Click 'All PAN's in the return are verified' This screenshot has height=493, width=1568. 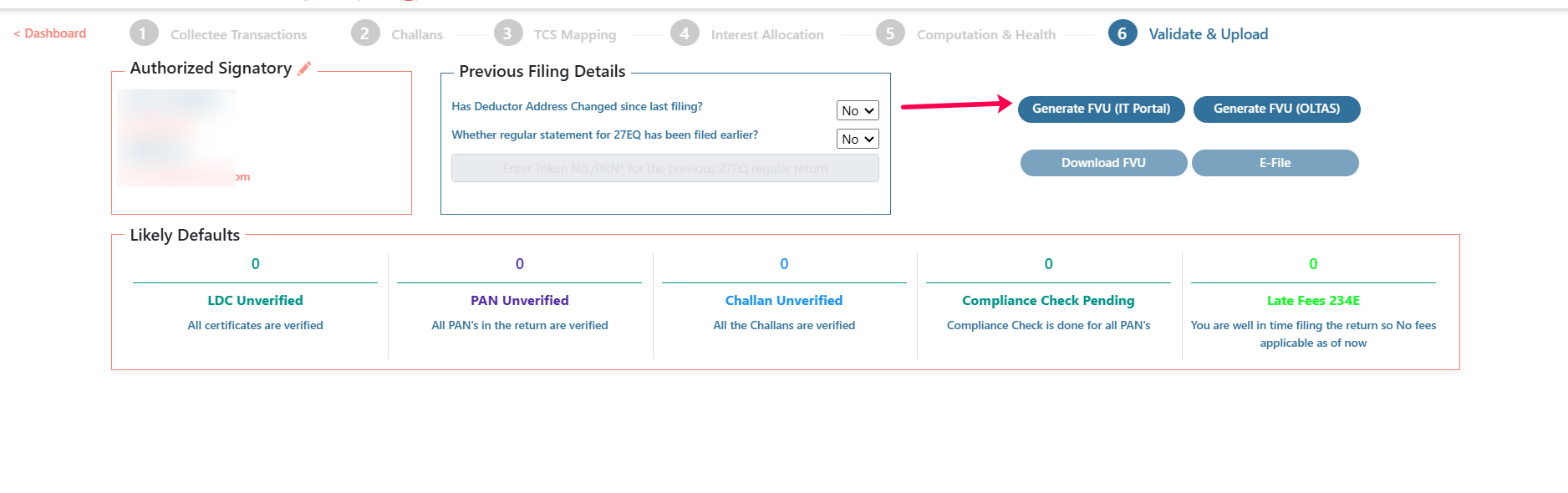520,325
